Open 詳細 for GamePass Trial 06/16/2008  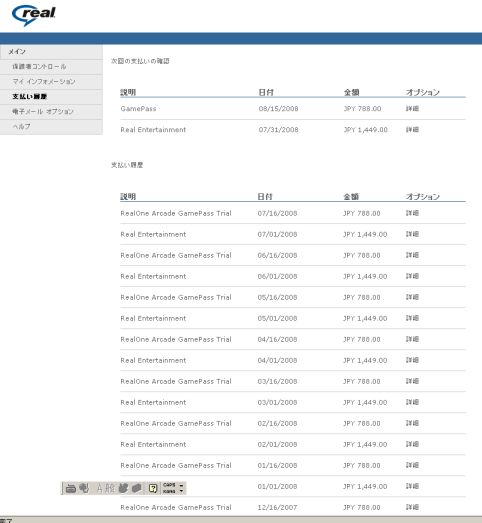tap(412, 255)
